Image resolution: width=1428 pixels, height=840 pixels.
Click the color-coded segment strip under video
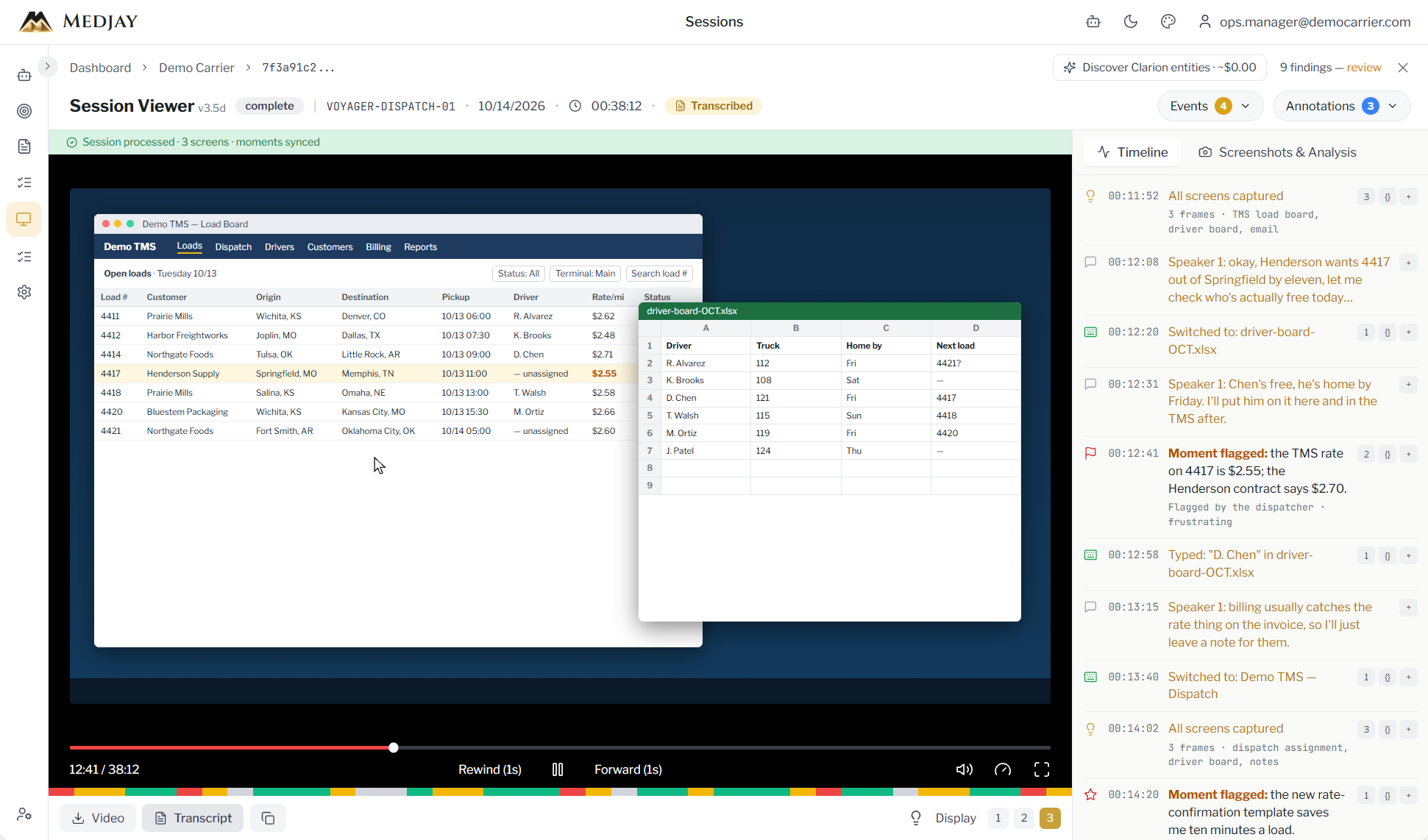pyautogui.click(x=560, y=792)
